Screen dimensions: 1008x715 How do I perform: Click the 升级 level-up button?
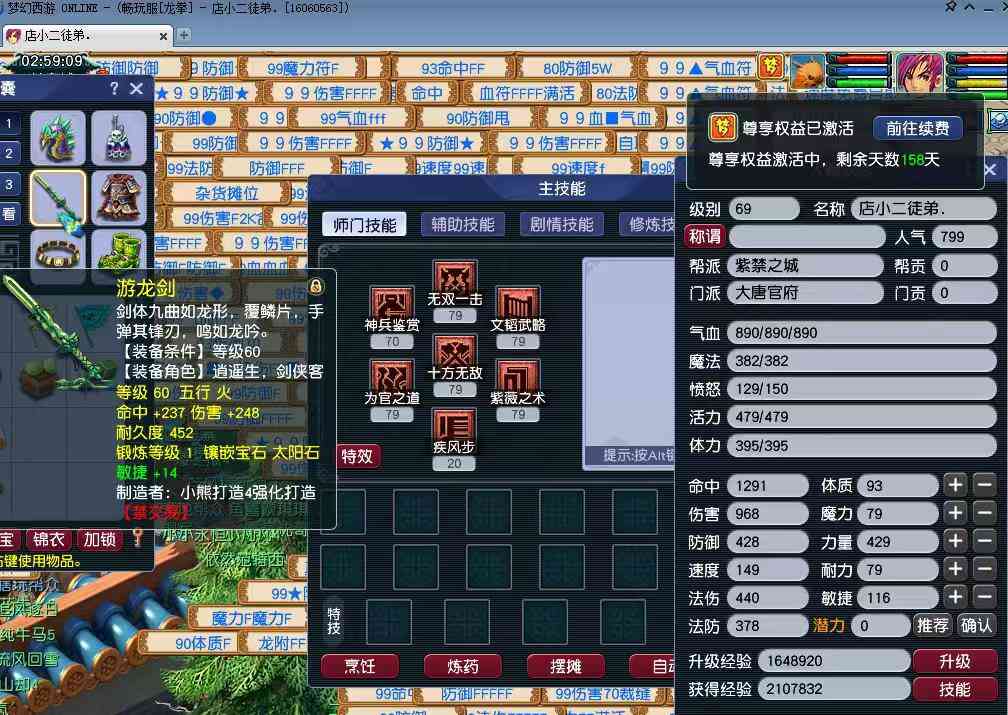coord(954,661)
